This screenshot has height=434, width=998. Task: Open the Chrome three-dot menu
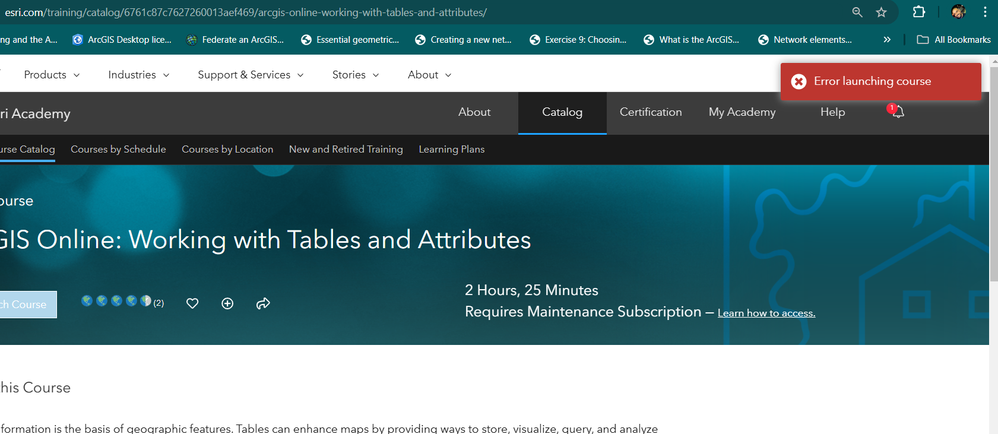click(985, 12)
